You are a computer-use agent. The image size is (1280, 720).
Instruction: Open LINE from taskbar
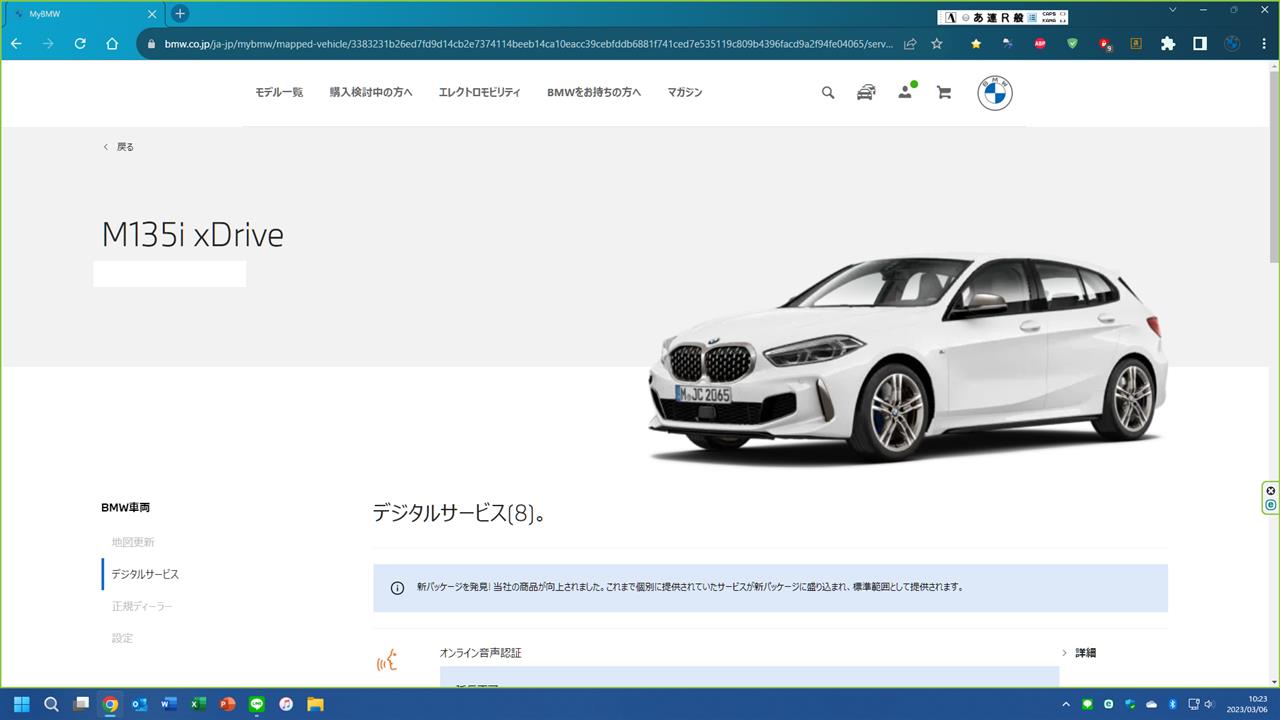[x=257, y=704]
